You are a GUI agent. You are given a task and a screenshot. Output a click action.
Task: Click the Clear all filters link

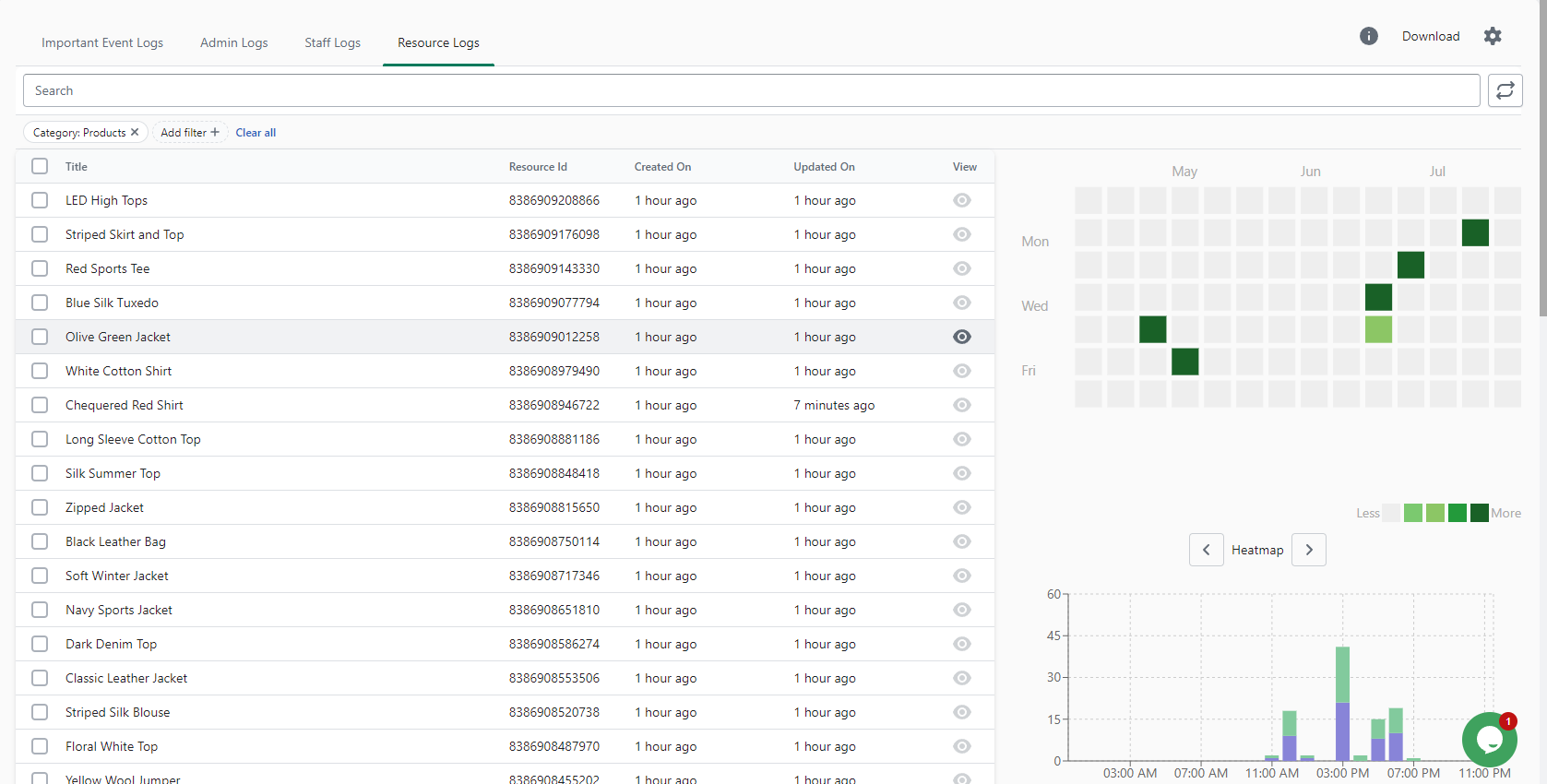[256, 133]
